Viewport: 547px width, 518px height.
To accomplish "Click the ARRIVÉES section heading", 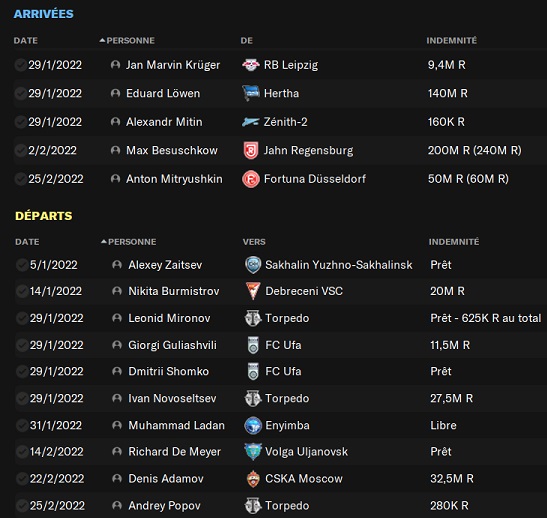I will tap(44, 14).
